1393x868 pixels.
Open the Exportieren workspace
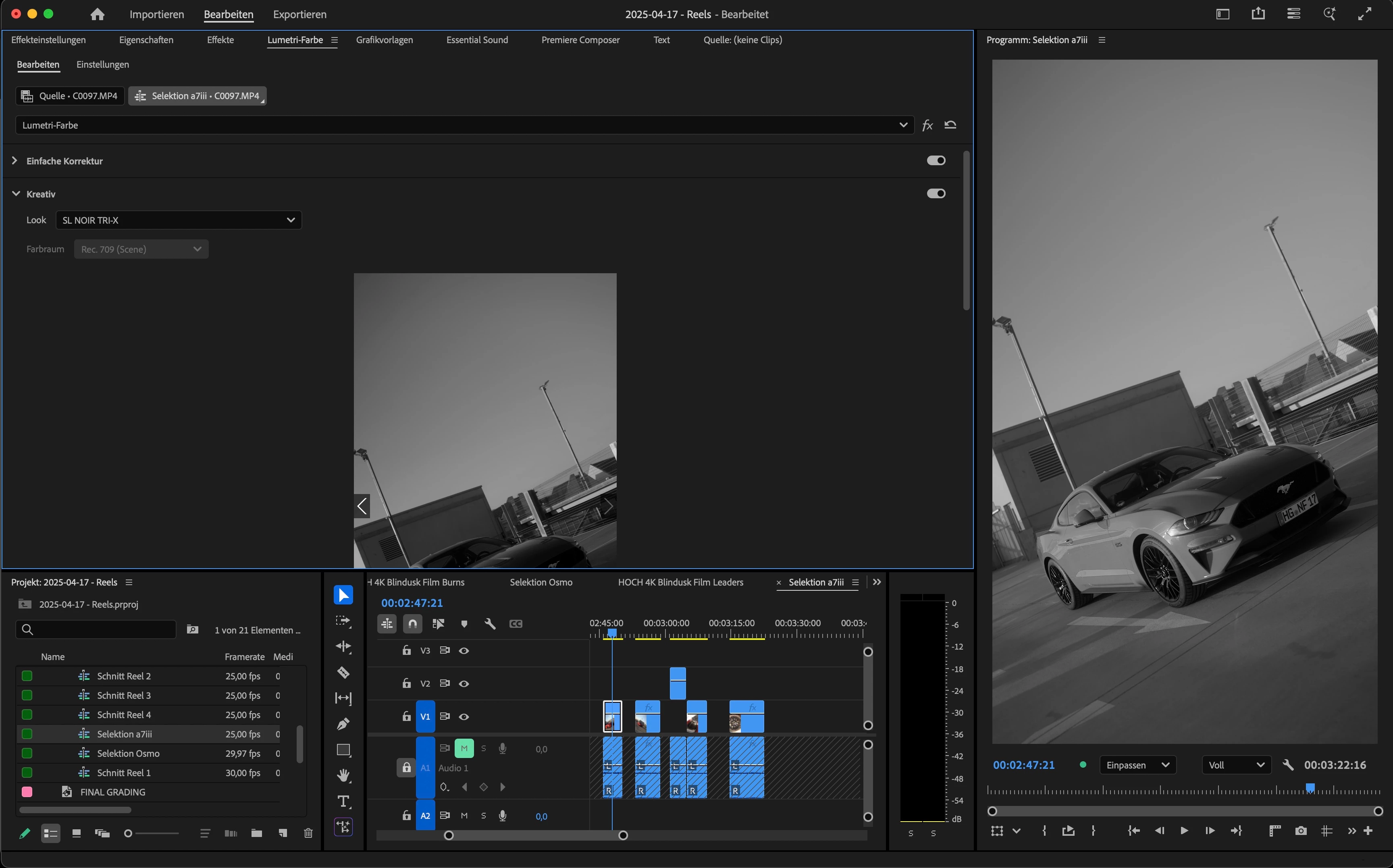coord(299,15)
